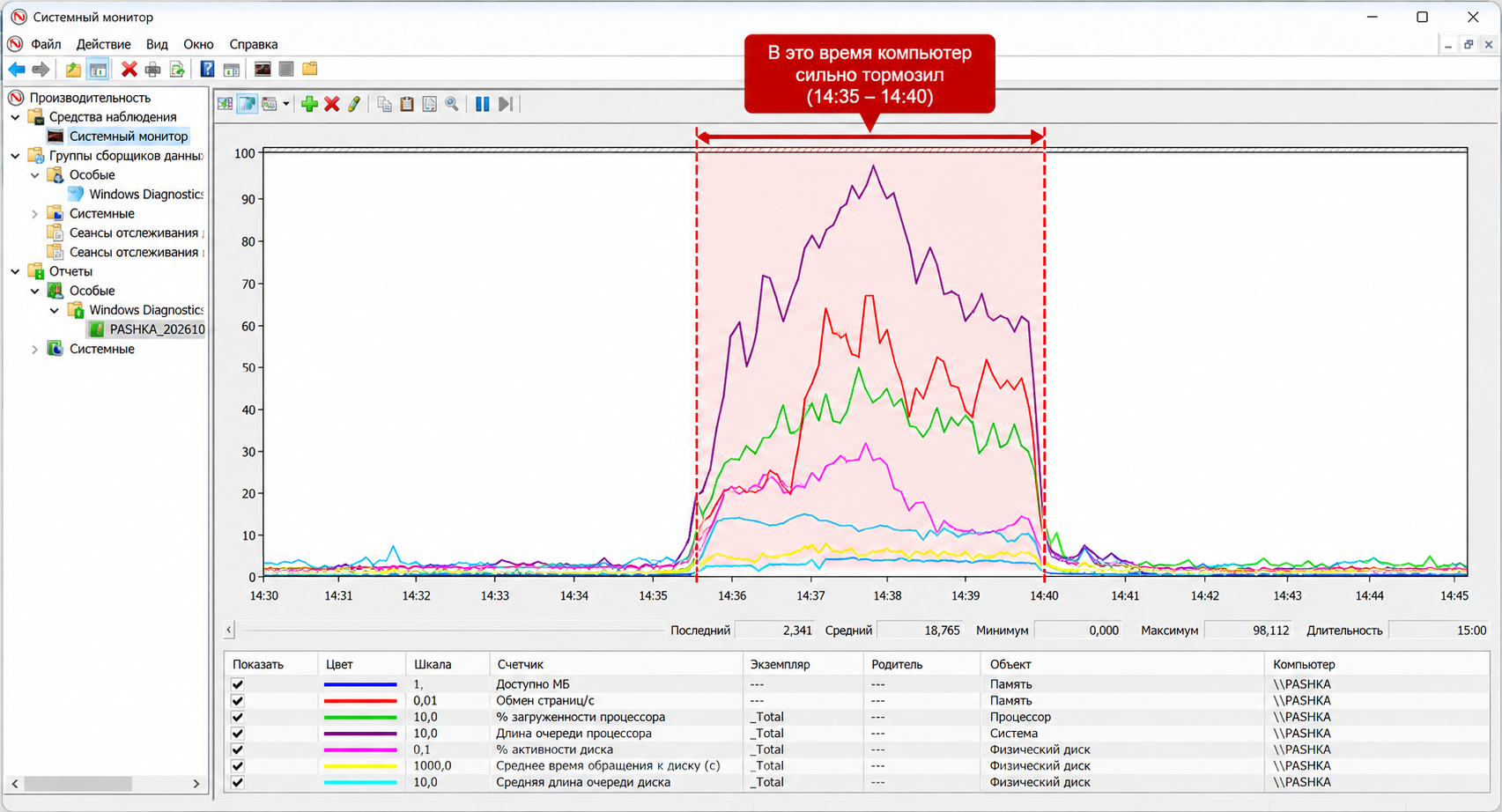Freeze display with blue pause icon
The image size is (1502, 812).
click(483, 104)
